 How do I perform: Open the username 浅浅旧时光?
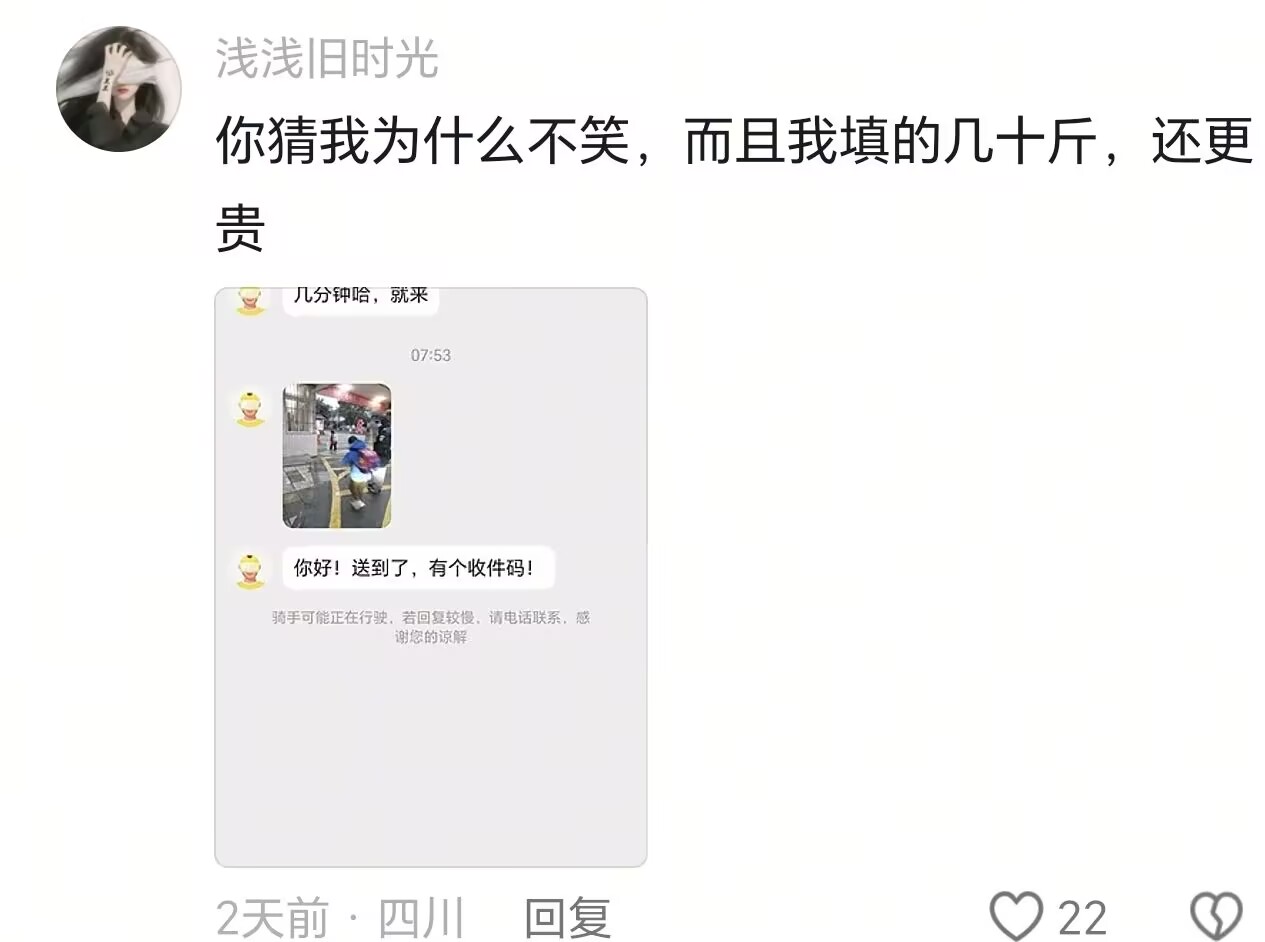click(x=327, y=59)
